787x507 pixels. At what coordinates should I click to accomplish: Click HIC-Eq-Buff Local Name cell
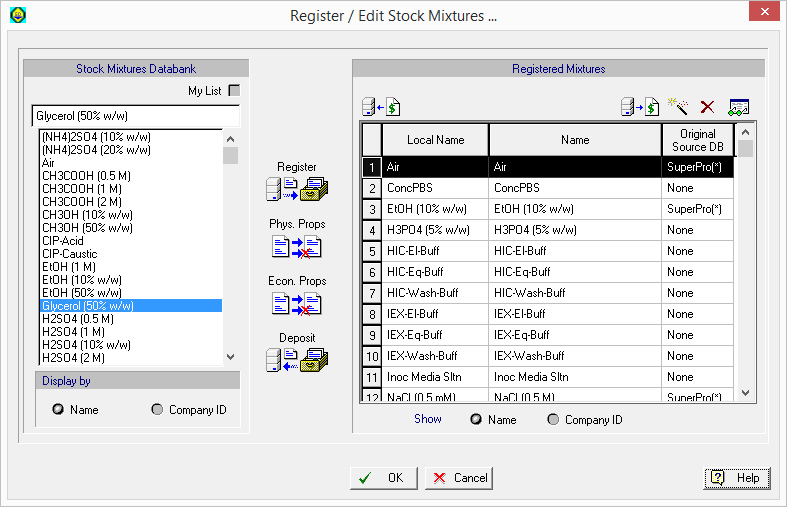click(x=435, y=272)
